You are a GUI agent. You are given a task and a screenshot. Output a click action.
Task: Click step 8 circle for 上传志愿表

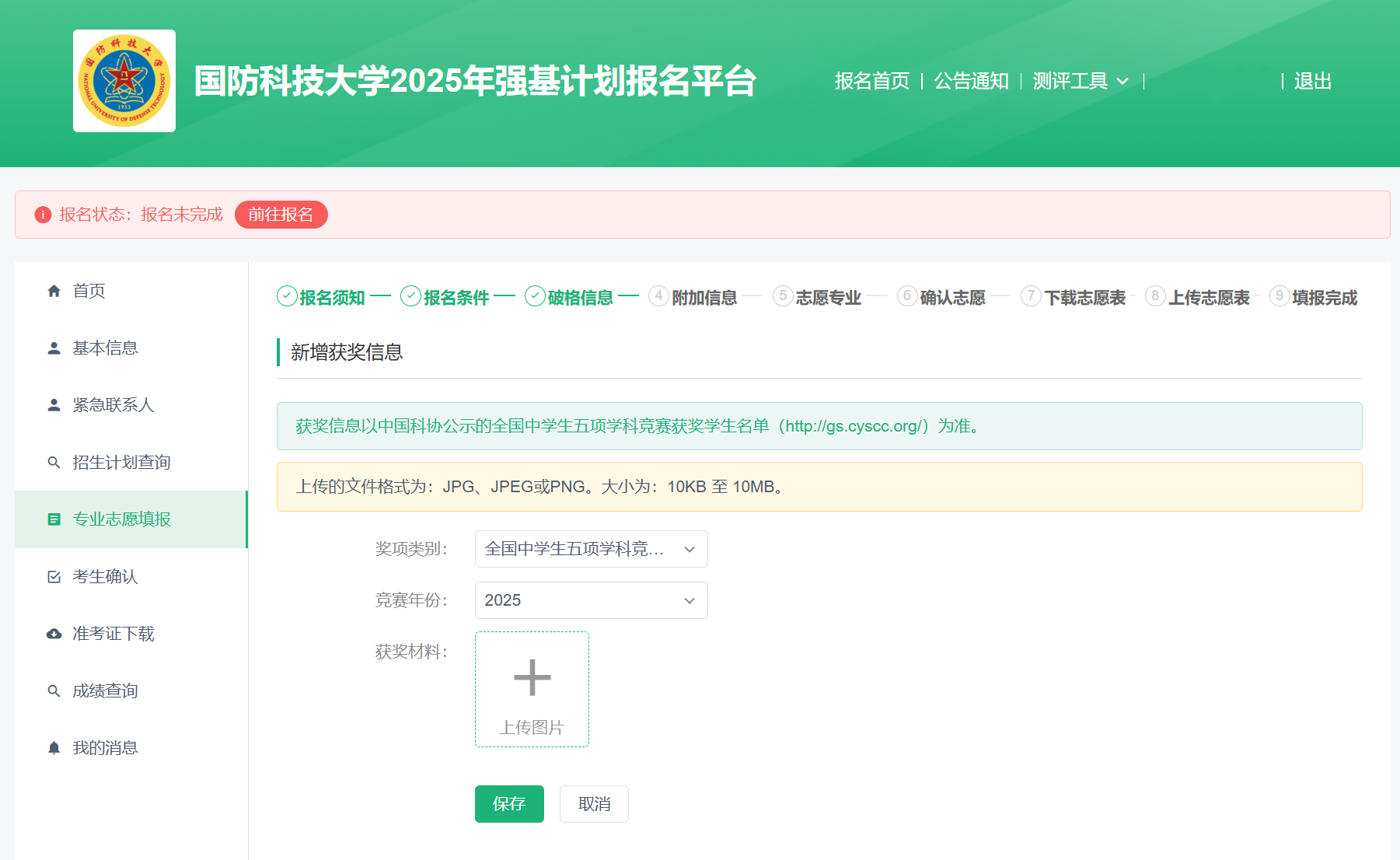pos(1155,296)
